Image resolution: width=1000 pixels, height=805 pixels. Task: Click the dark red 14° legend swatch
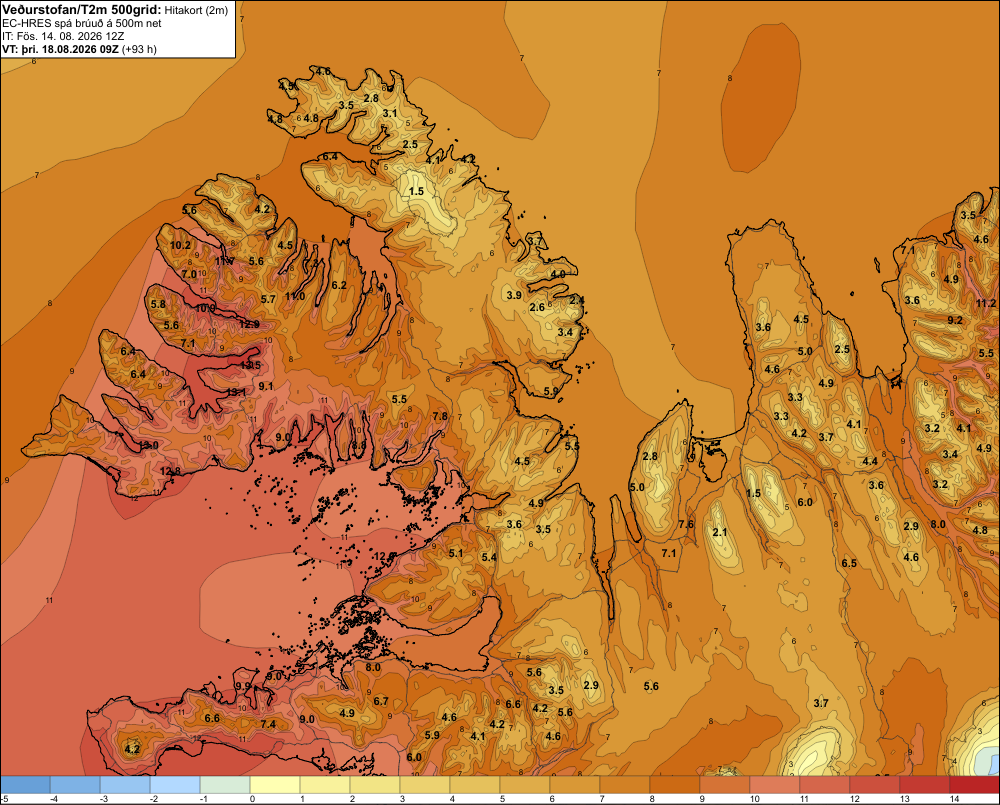pos(974,785)
